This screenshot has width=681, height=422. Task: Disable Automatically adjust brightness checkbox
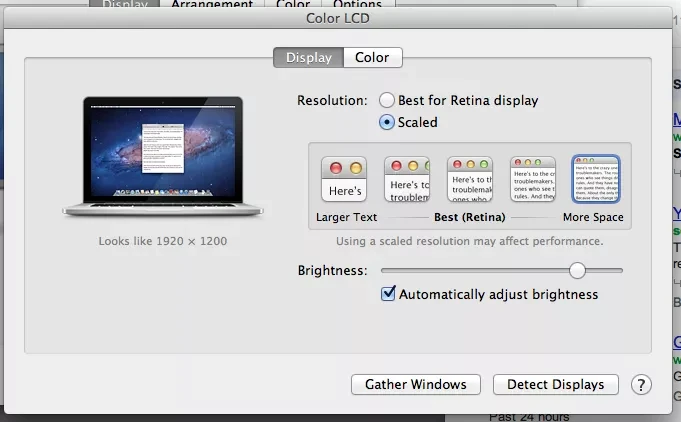(389, 294)
